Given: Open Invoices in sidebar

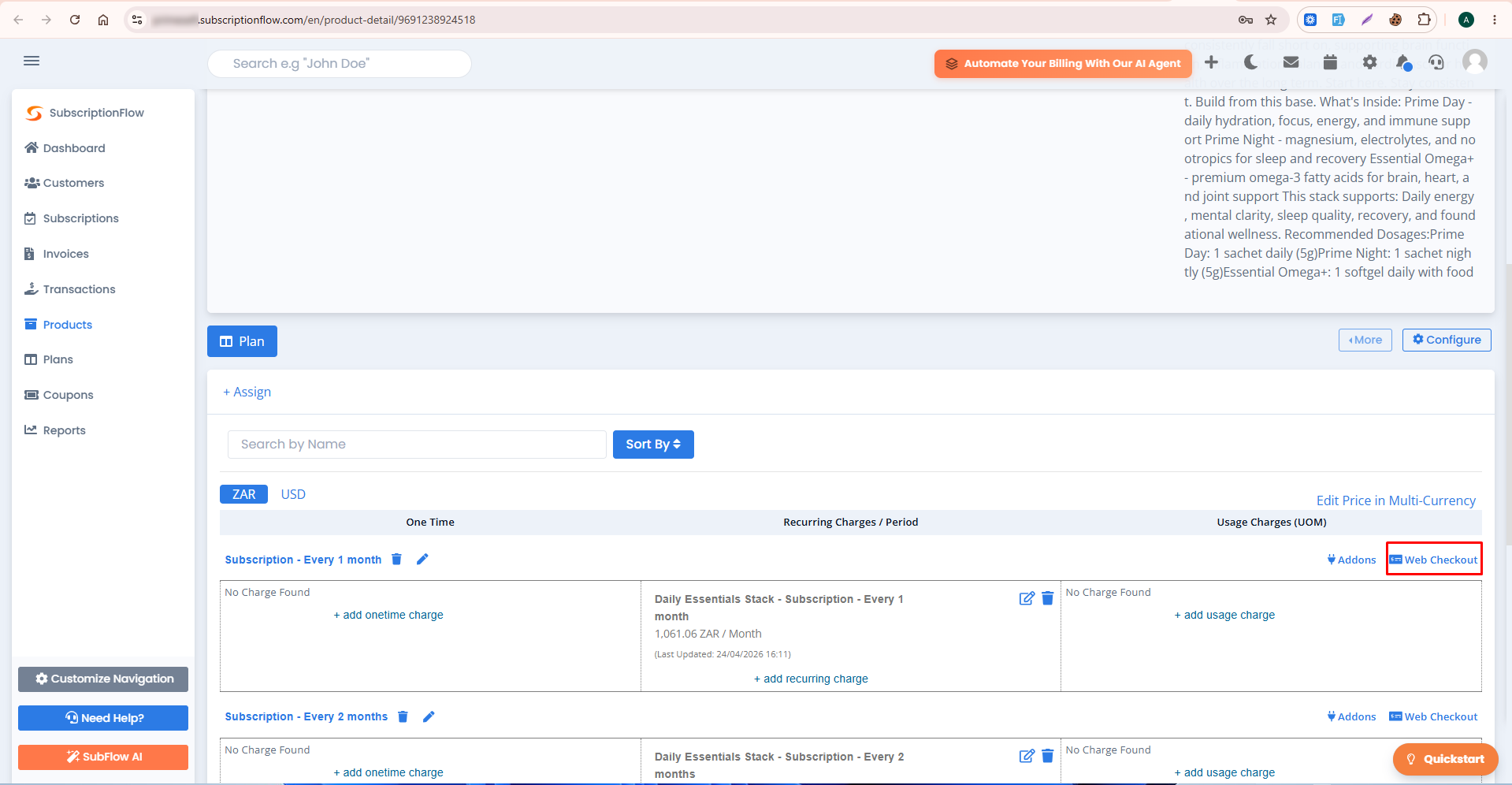Looking at the screenshot, I should click(57, 254).
